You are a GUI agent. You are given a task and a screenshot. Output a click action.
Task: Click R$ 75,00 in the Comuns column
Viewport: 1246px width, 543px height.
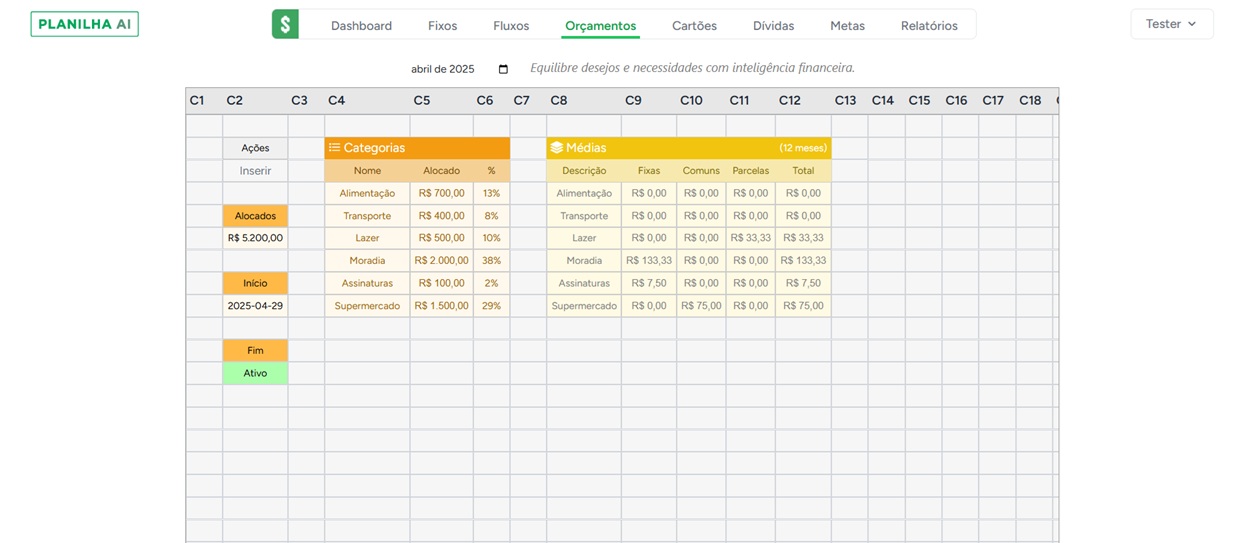click(x=701, y=306)
